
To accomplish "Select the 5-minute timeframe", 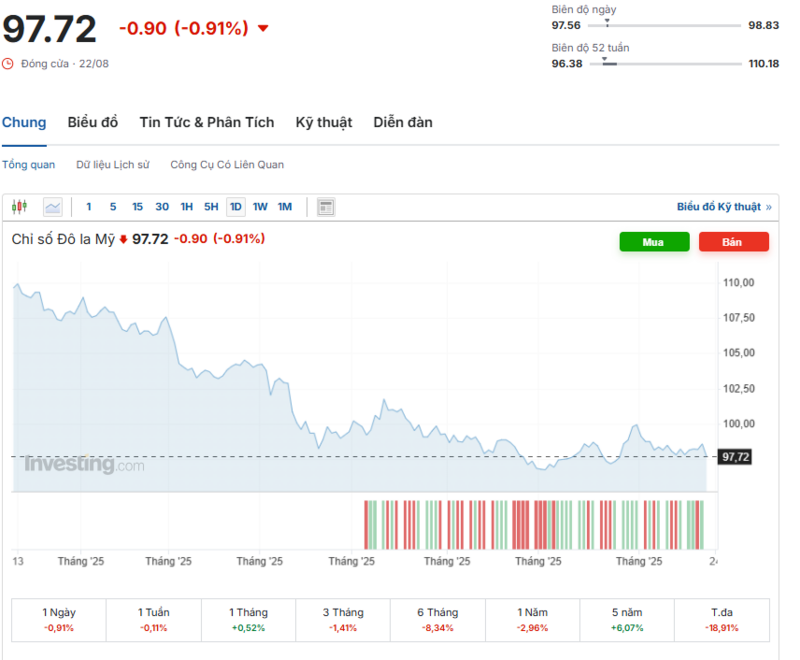I will [x=112, y=206].
